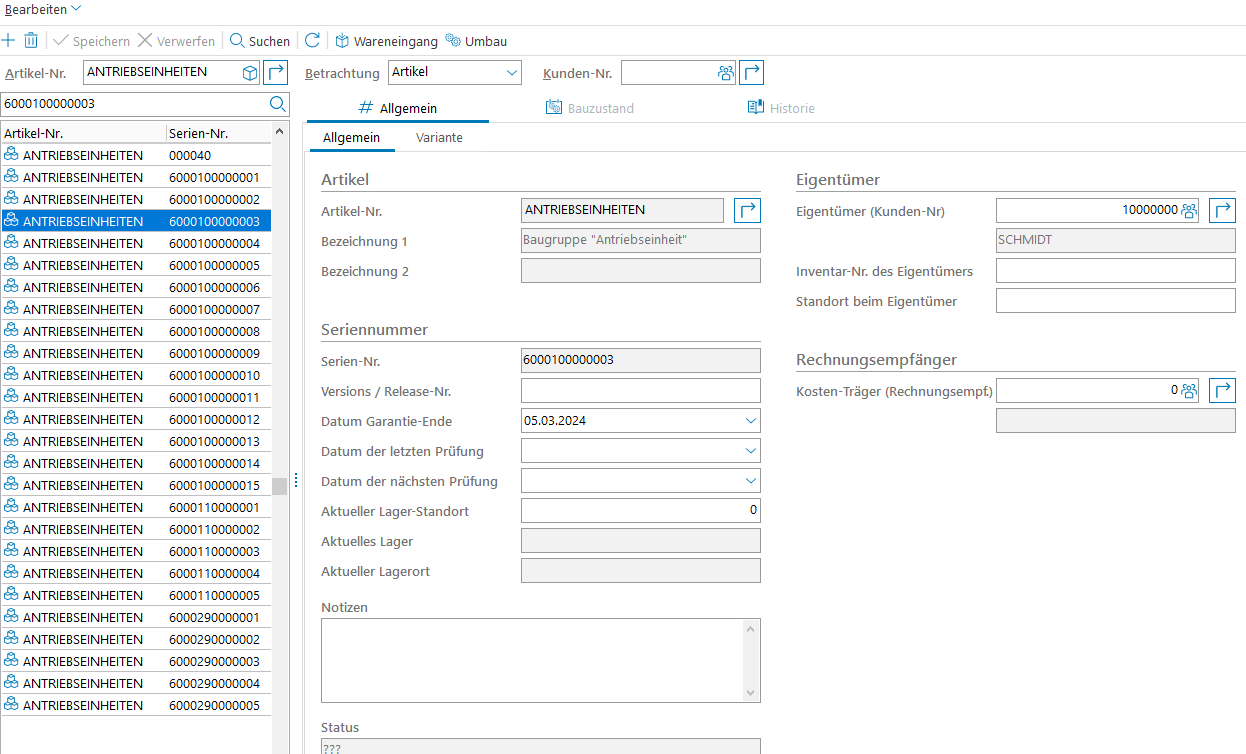The image size is (1246, 754).
Task: Click the article box icon in Artikel-Nr. field
Action: click(x=249, y=73)
